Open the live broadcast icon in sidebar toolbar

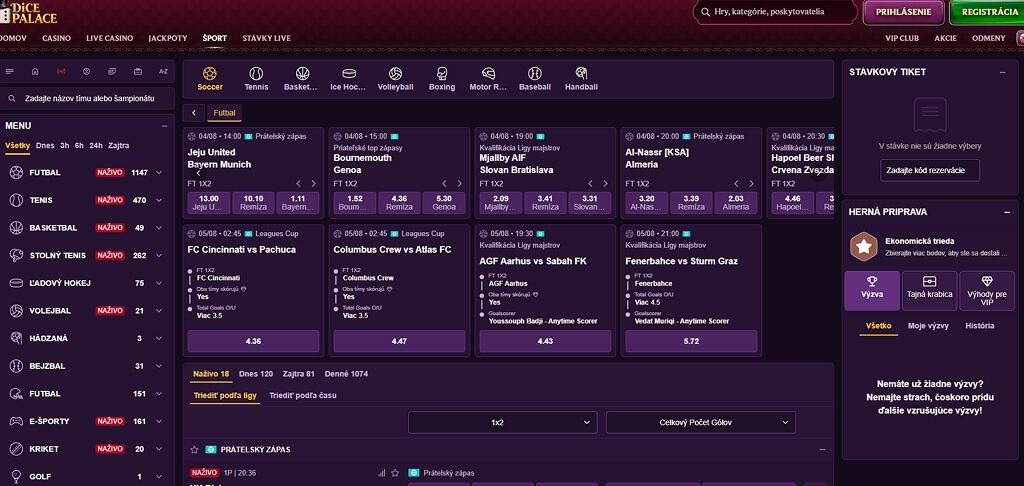(x=61, y=72)
